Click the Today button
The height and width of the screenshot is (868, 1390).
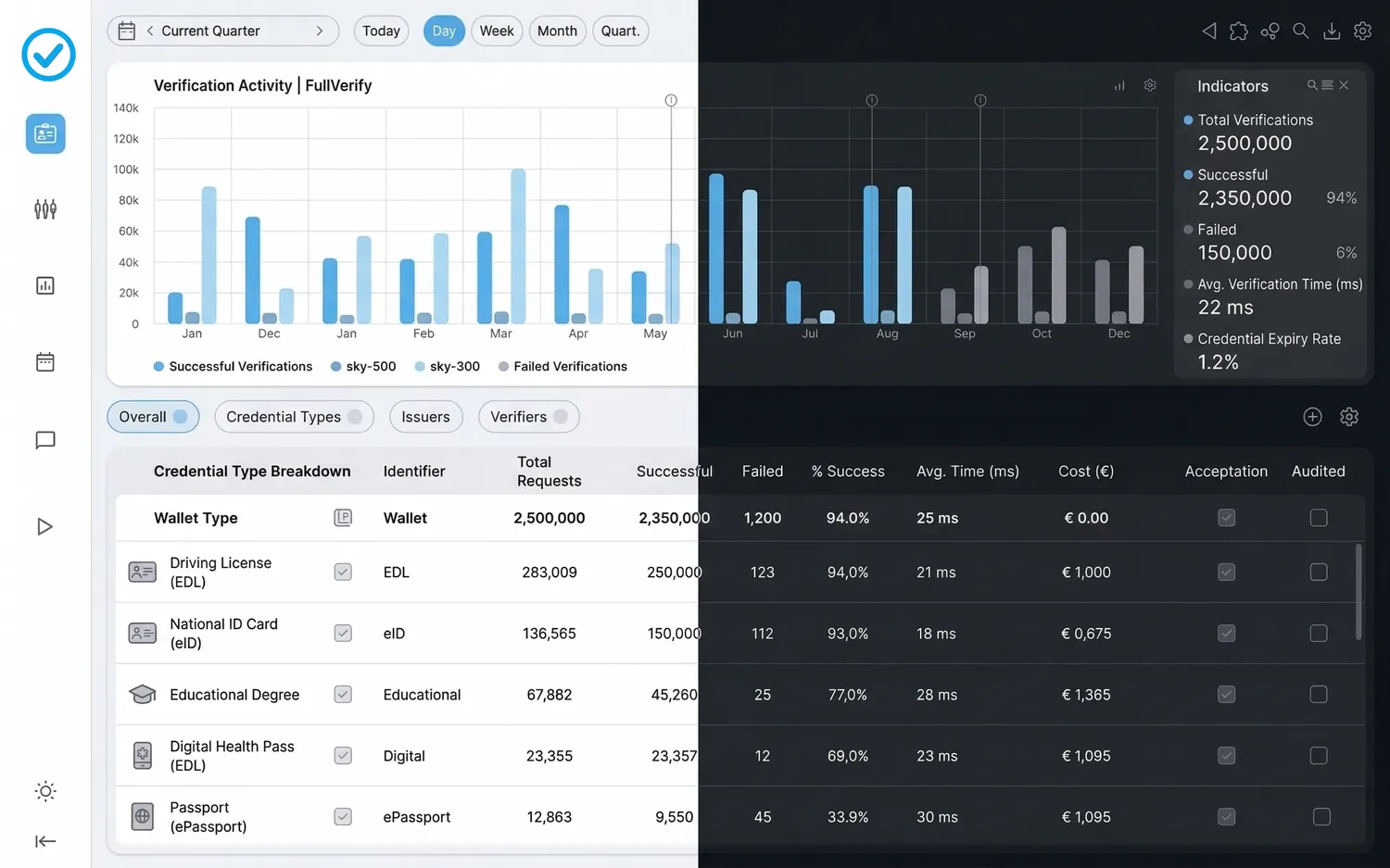pos(381,31)
